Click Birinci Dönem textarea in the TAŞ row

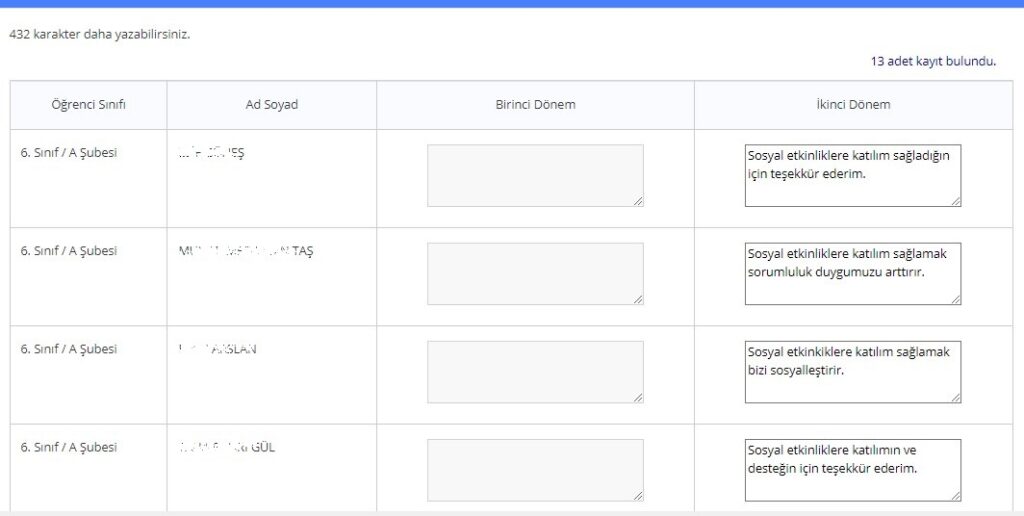click(x=535, y=274)
